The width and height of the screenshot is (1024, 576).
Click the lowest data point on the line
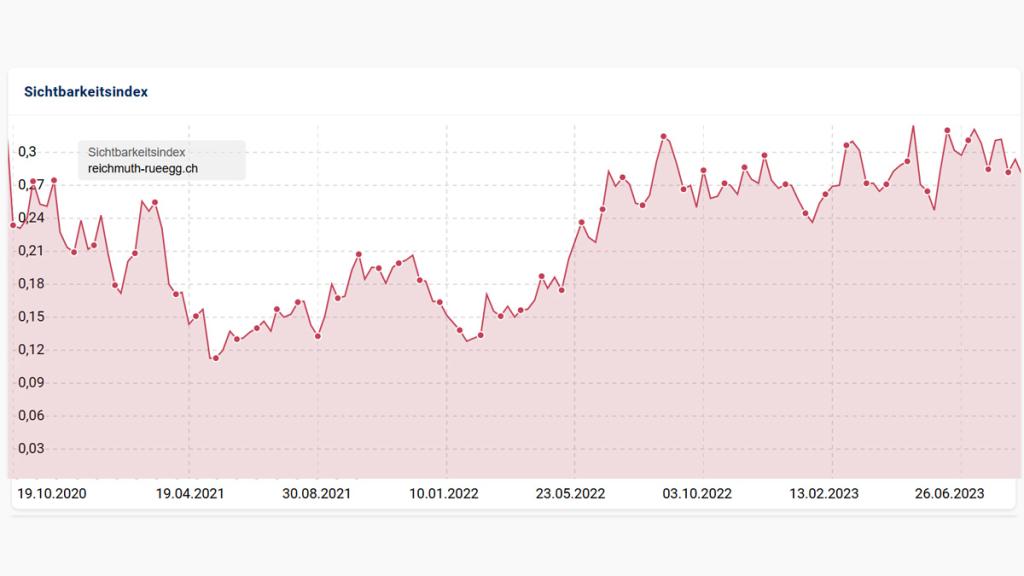coord(215,358)
